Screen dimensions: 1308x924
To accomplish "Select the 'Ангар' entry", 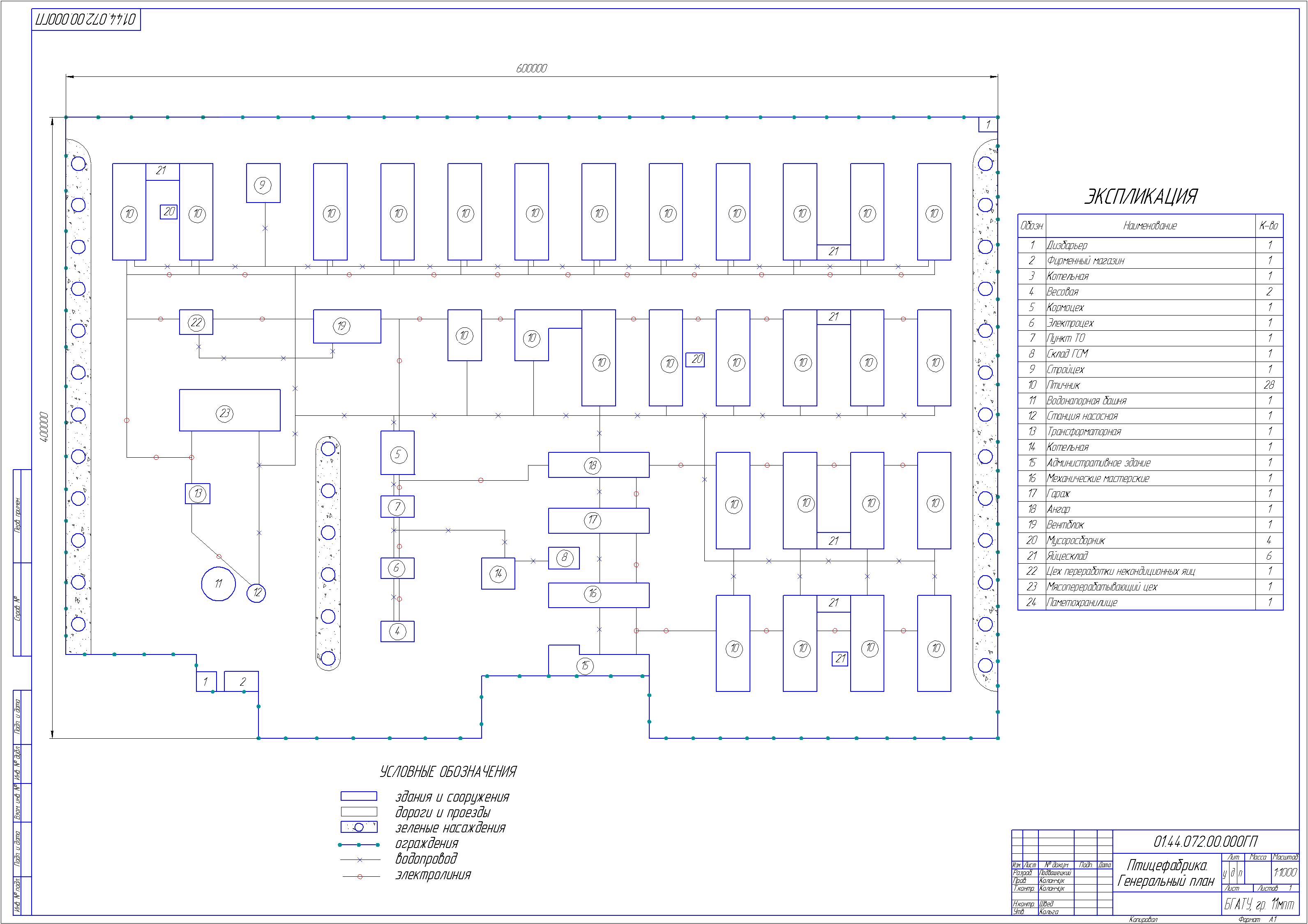I will pos(1059,509).
